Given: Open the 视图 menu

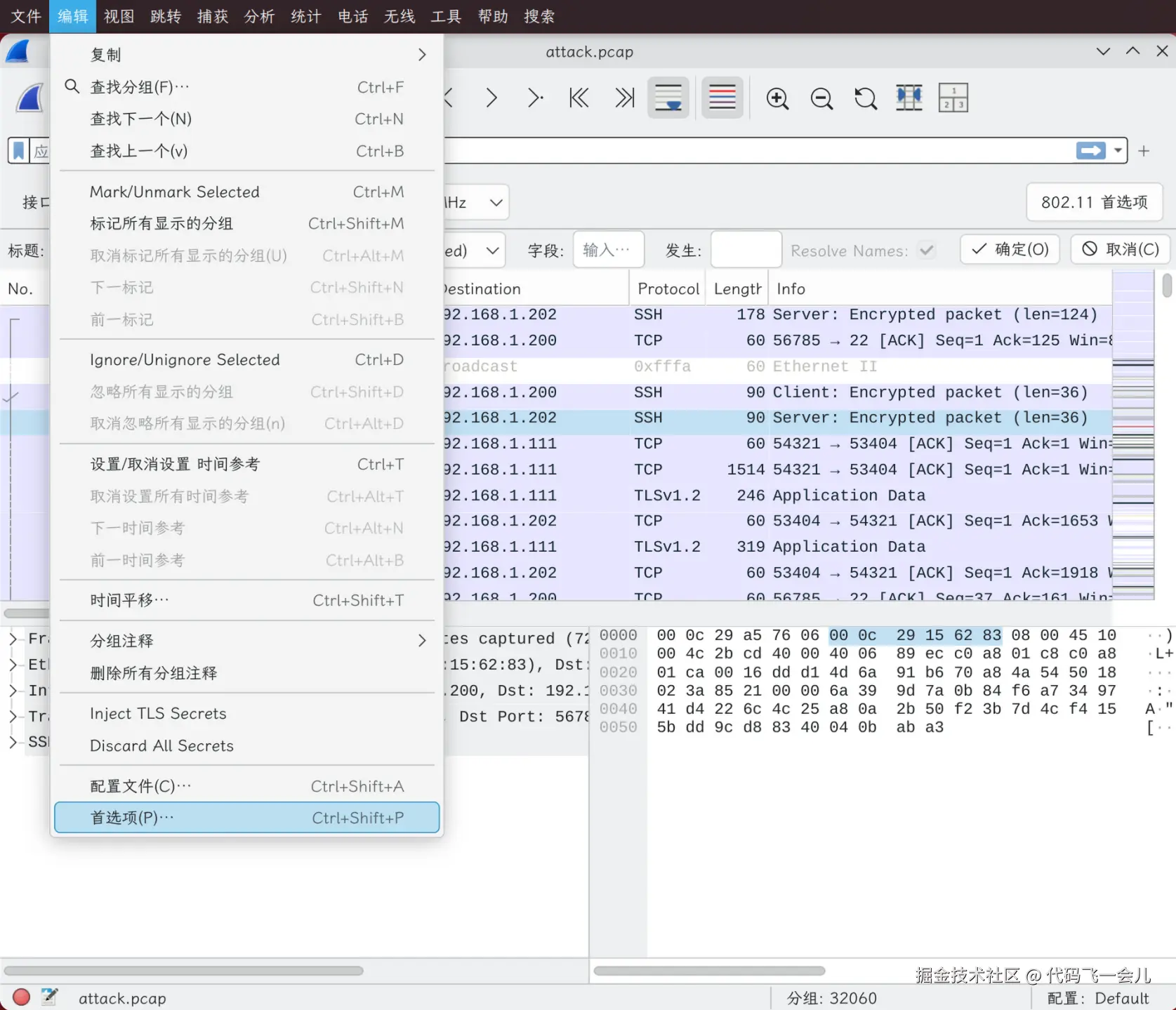Looking at the screenshot, I should pos(119,16).
